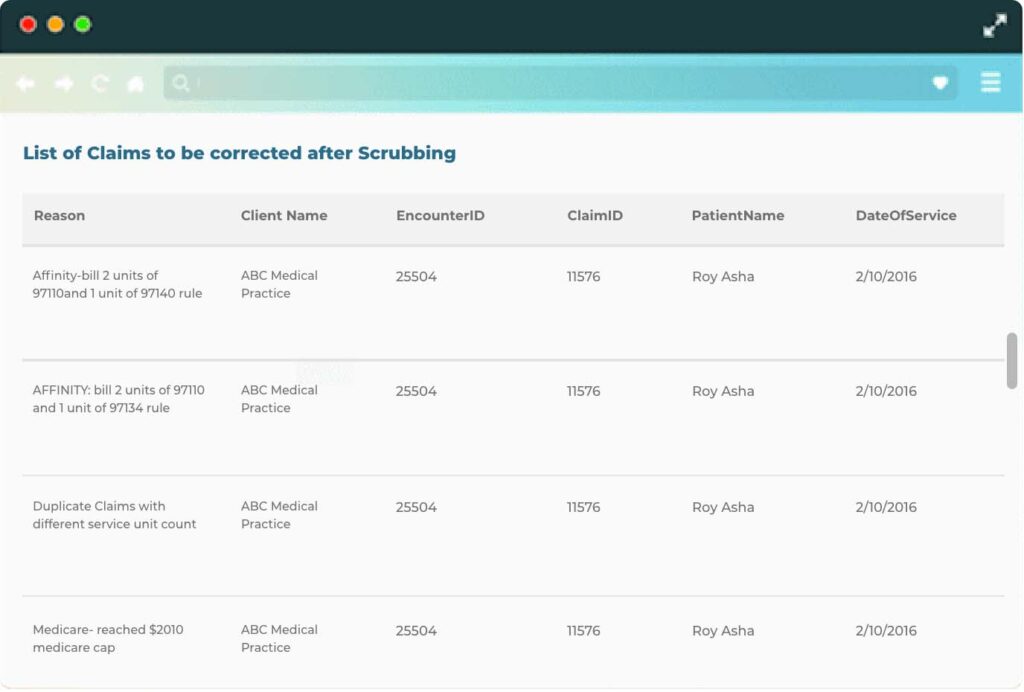Image resolution: width=1024 pixels, height=692 pixels.
Task: Click the search magnifier icon
Action: point(181,83)
